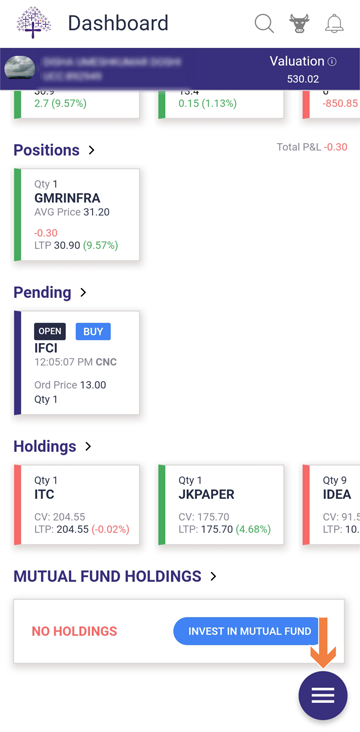Expand the Mutual Fund Holdings chevron

pyautogui.click(x=213, y=577)
